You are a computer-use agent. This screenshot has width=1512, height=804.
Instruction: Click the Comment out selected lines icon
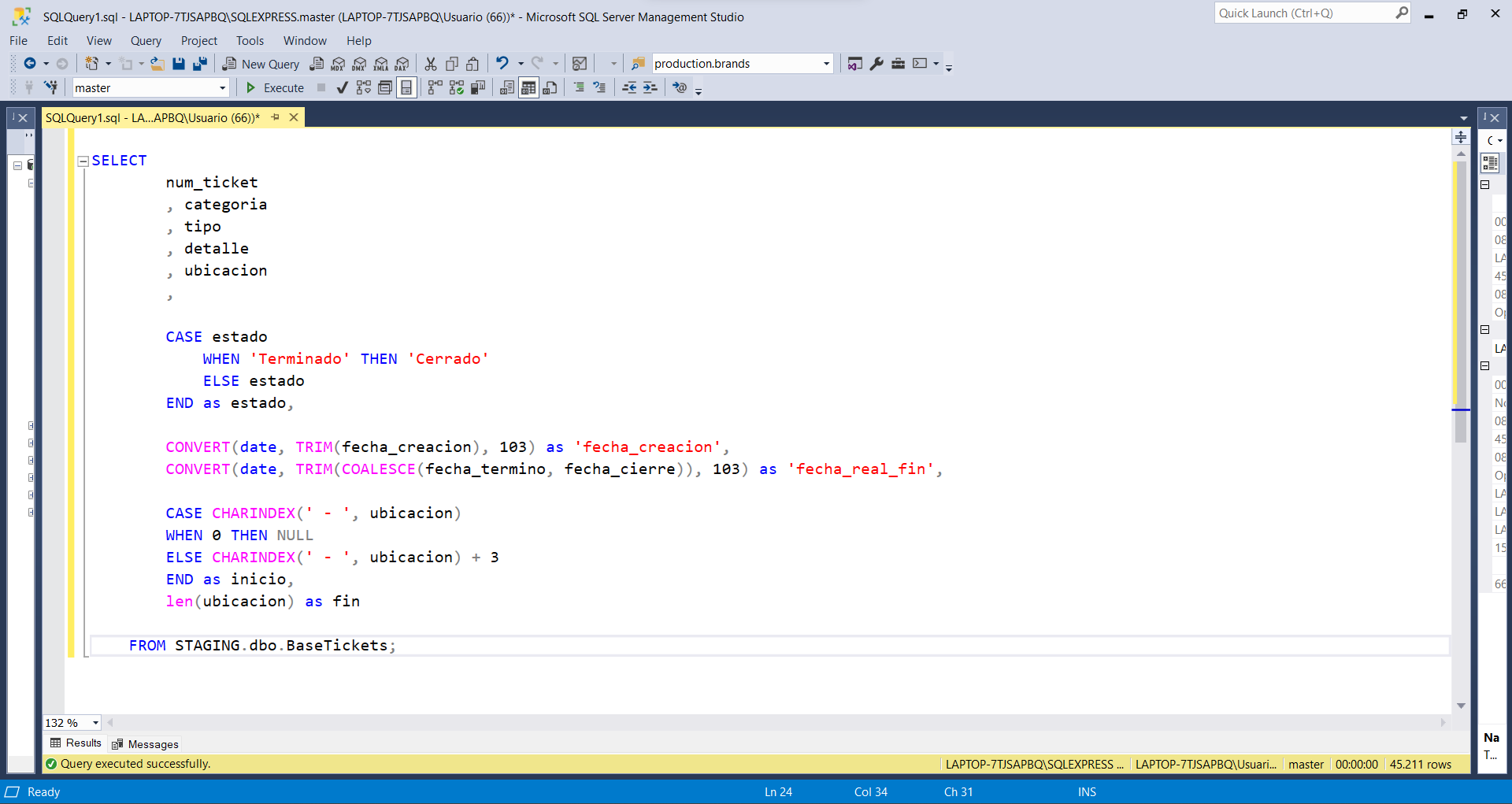click(579, 87)
